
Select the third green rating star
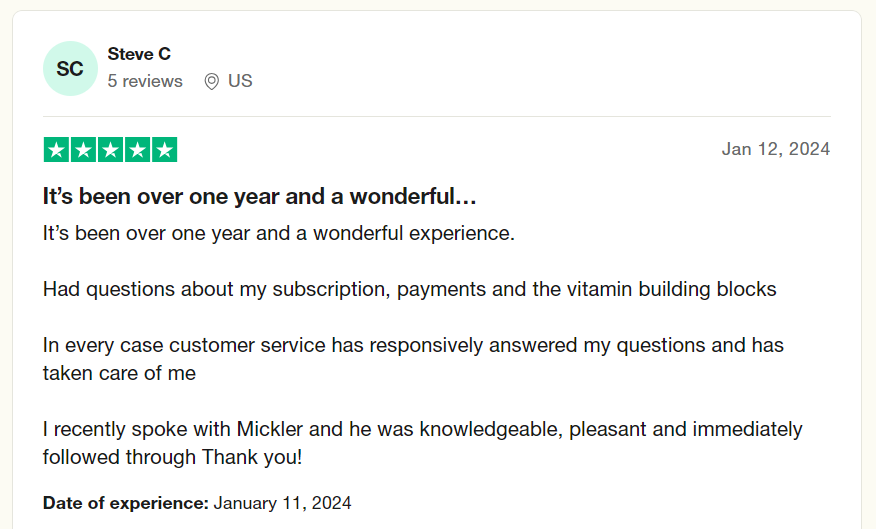(x=110, y=150)
